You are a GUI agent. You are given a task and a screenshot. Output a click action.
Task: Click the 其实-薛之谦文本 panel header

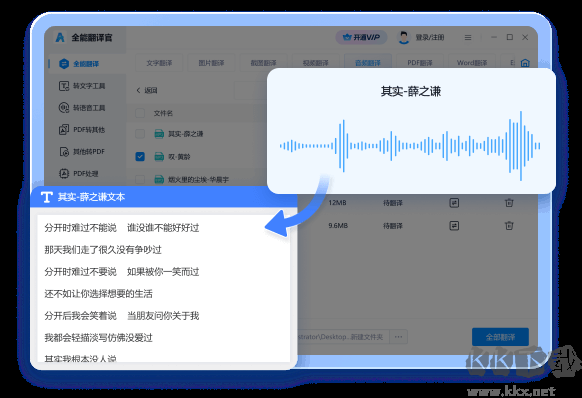pyautogui.click(x=164, y=197)
